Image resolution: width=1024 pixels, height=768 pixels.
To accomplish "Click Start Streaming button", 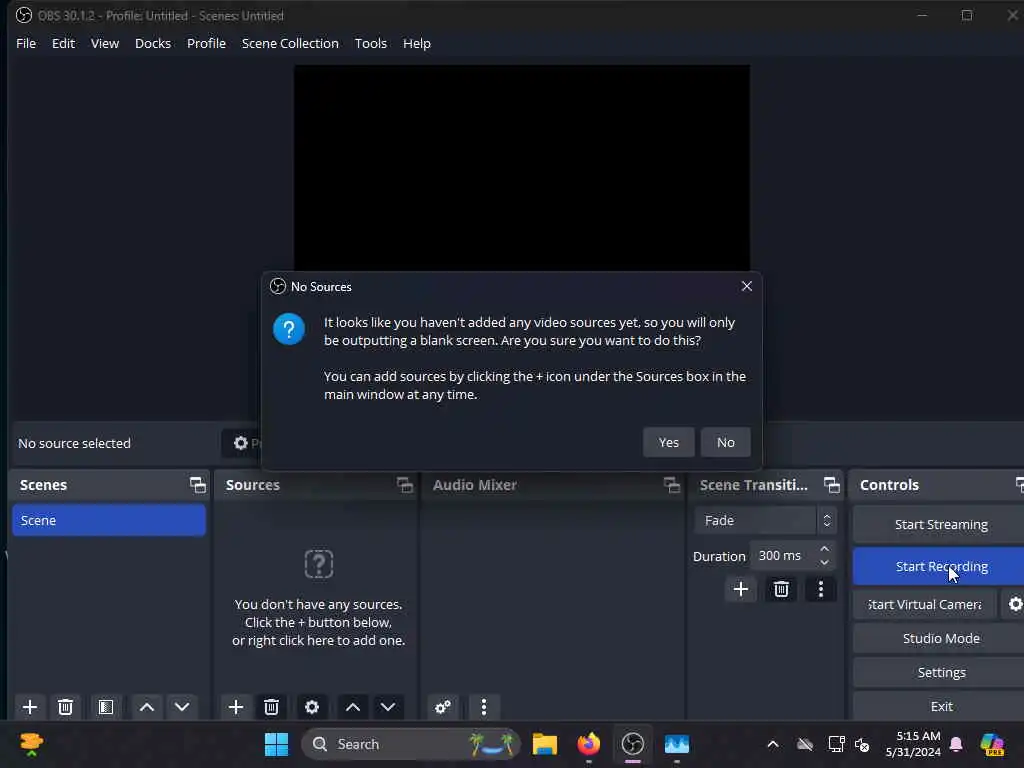I will [940, 524].
